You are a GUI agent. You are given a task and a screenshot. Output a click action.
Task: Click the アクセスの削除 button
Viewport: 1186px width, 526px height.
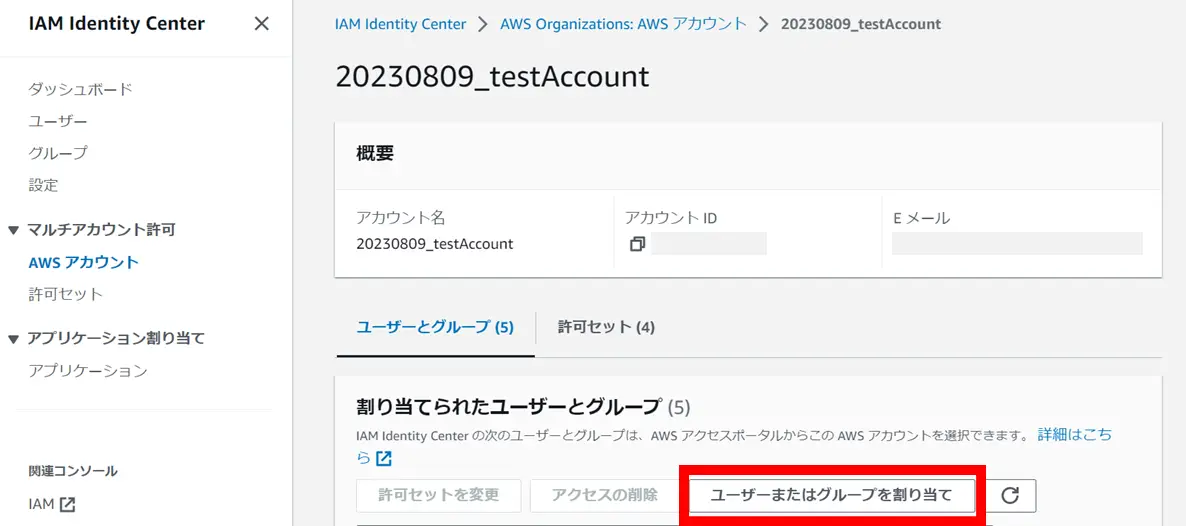pos(604,496)
